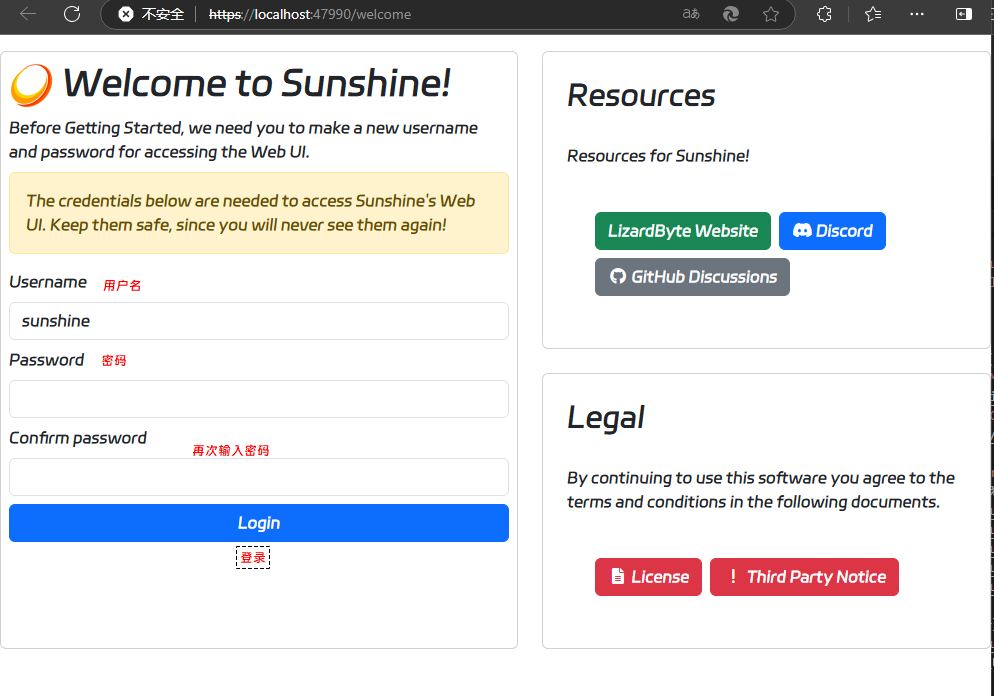Join the Discord server button
Screen dimensions: 994x696
click(x=832, y=231)
